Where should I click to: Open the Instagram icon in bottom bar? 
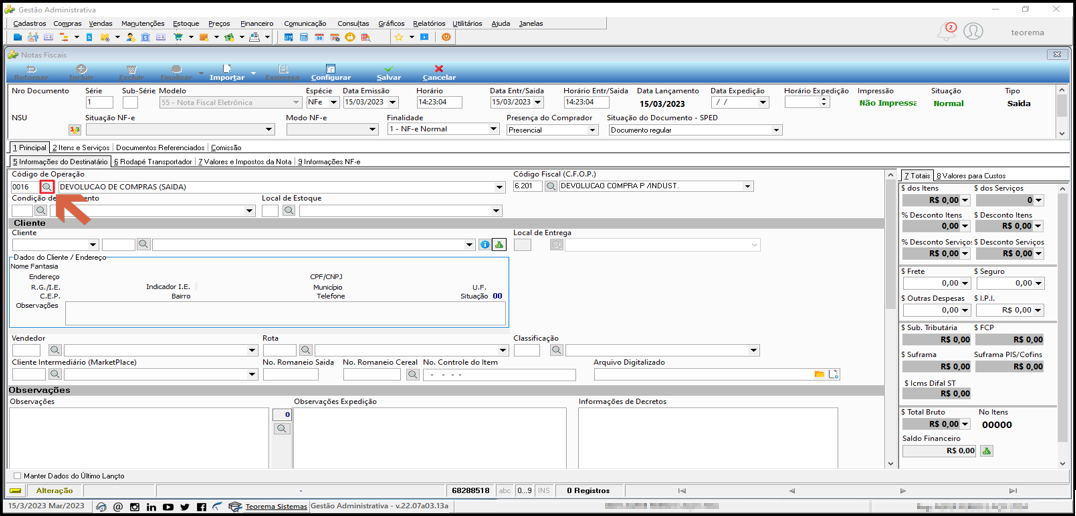click(x=134, y=507)
